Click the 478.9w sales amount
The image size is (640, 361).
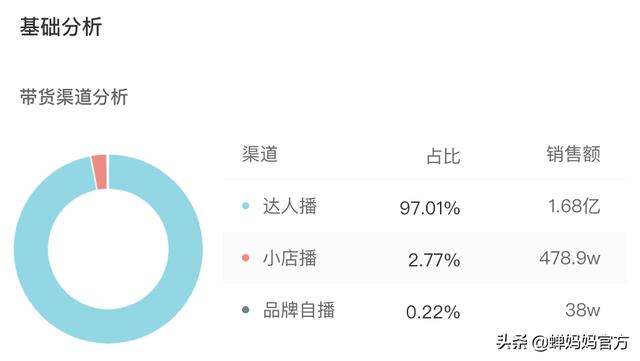tap(570, 258)
